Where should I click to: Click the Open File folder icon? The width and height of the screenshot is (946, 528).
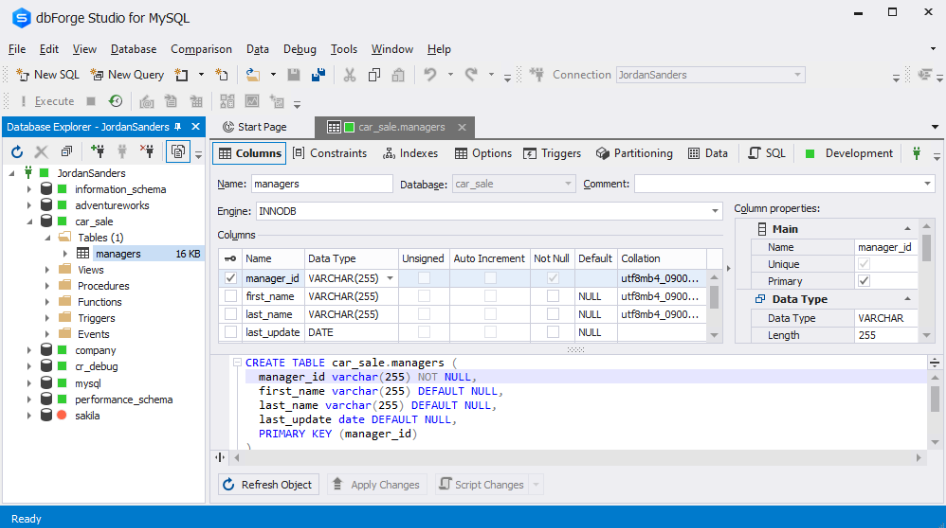point(253,75)
